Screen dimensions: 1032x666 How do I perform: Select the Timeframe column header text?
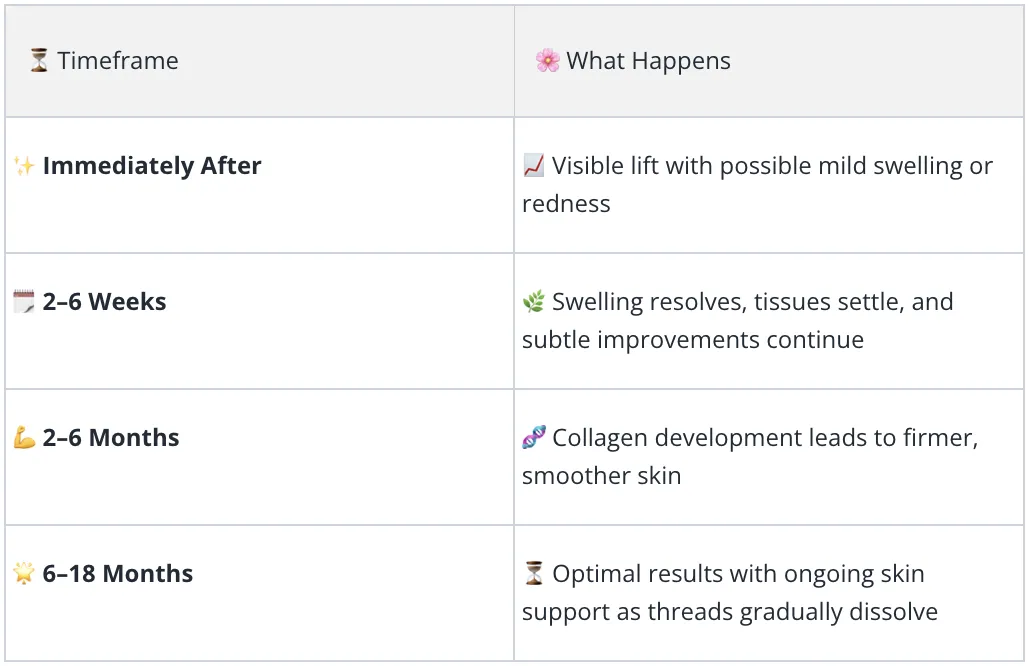point(118,61)
